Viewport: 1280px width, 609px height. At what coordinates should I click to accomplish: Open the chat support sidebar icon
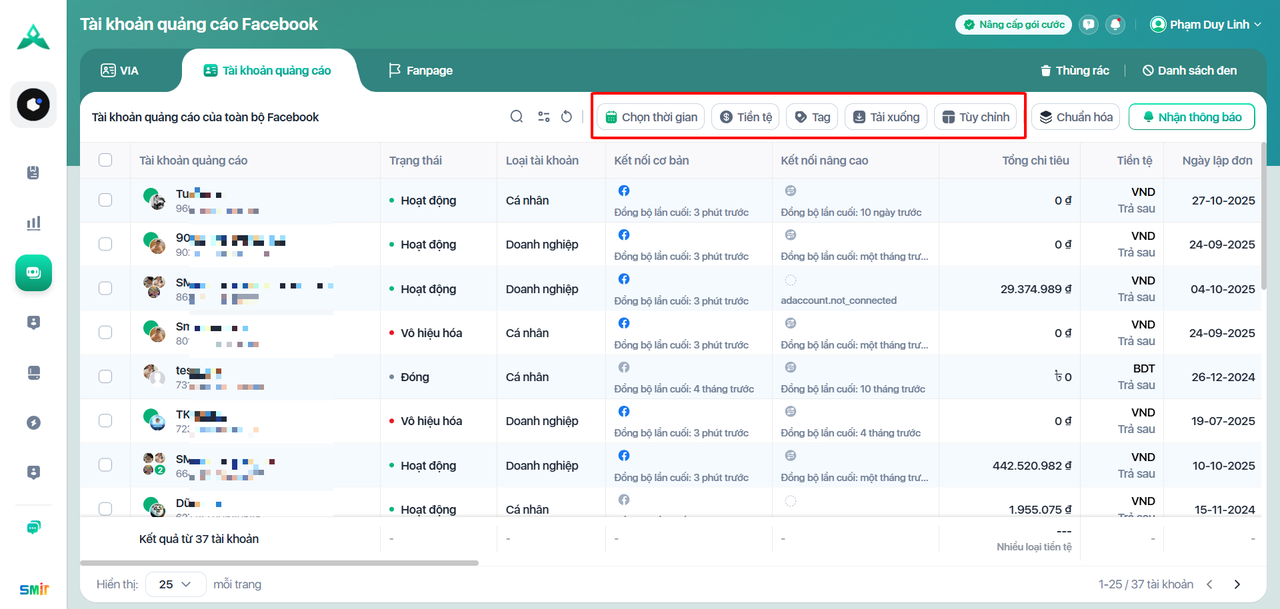point(34,527)
